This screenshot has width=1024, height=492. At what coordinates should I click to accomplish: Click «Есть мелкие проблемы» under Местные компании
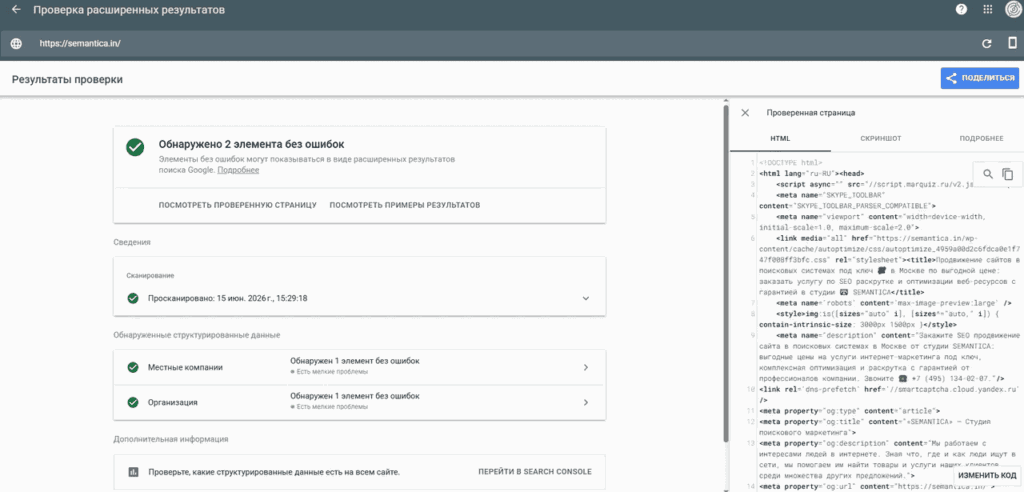click(x=332, y=372)
